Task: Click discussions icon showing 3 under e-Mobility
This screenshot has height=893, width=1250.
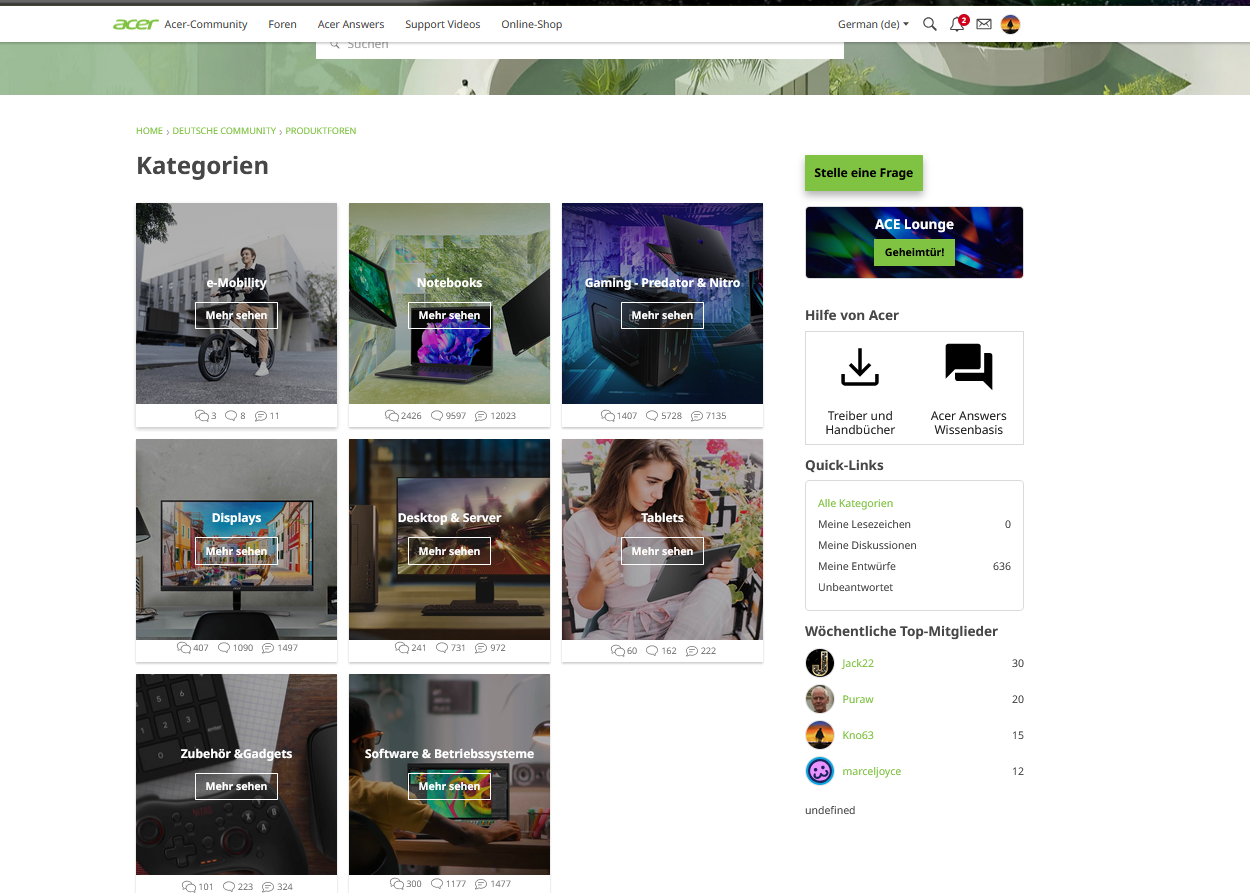Action: coord(202,415)
